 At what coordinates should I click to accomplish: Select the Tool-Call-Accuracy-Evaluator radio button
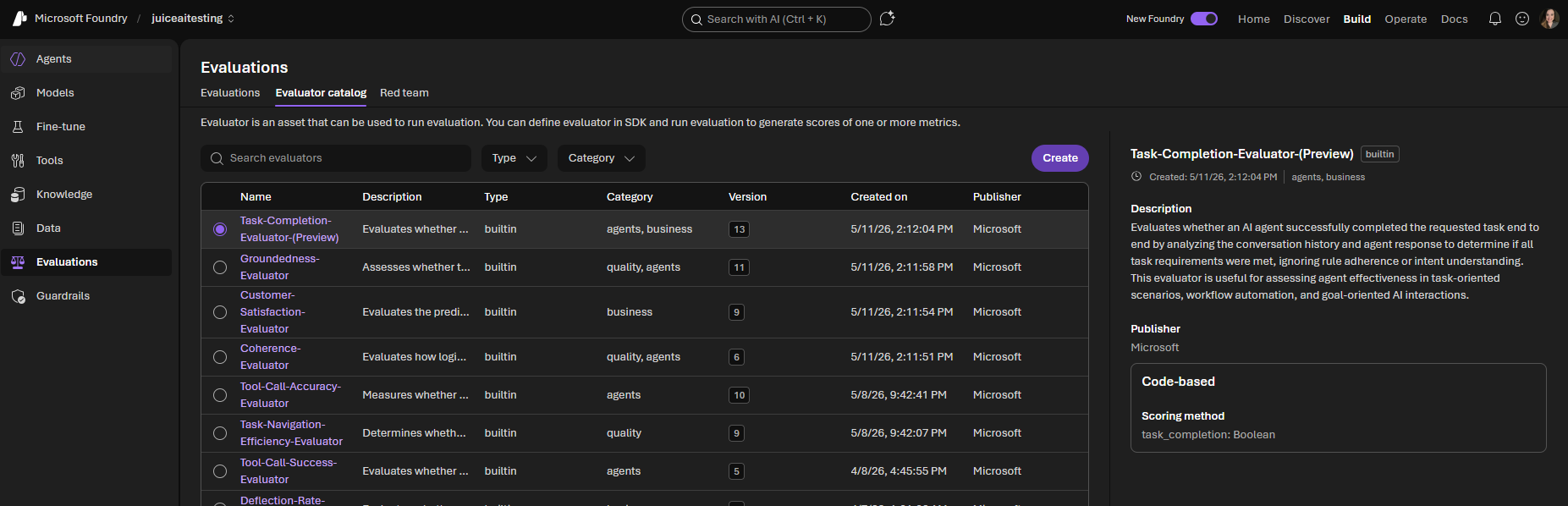(220, 395)
